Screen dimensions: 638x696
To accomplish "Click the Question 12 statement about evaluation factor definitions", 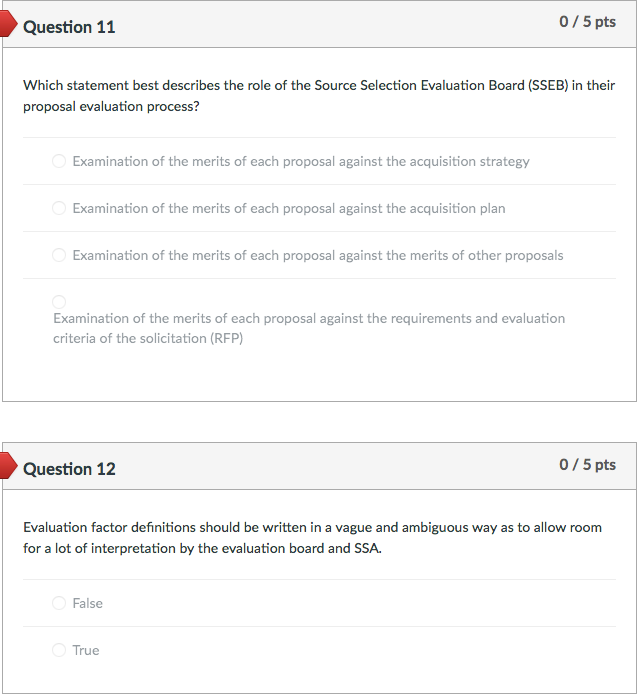I will 312,537.
